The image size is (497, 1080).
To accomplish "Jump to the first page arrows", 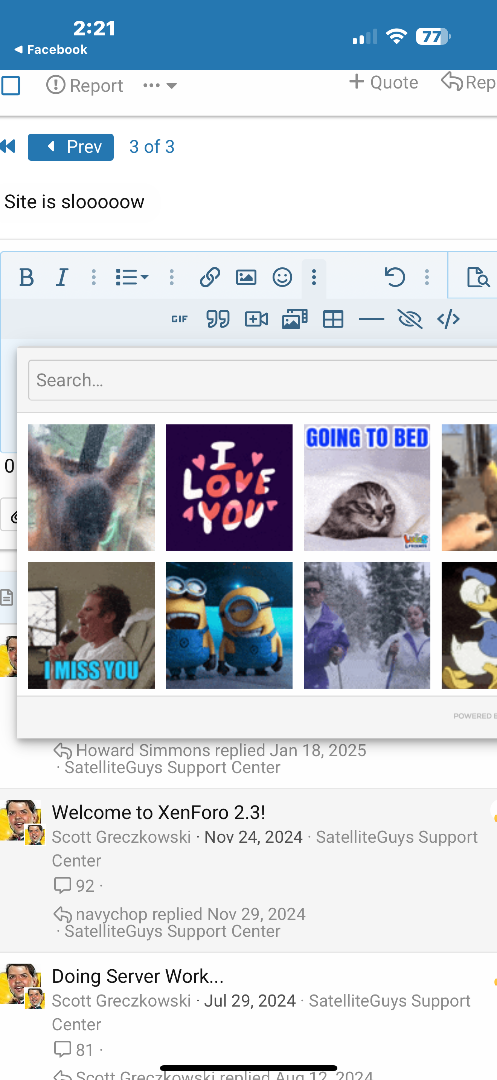I will click(8, 147).
